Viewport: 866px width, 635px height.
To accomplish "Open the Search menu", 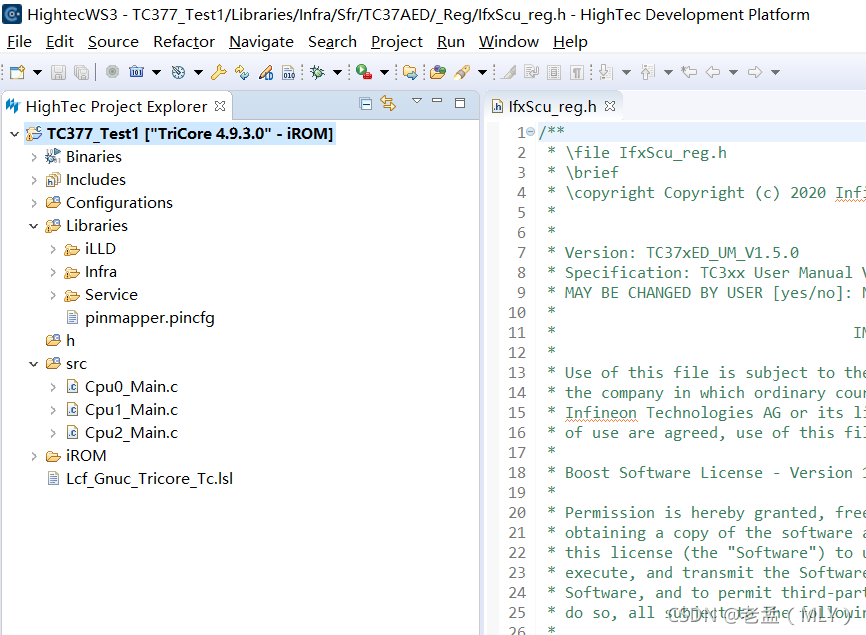I will point(332,42).
